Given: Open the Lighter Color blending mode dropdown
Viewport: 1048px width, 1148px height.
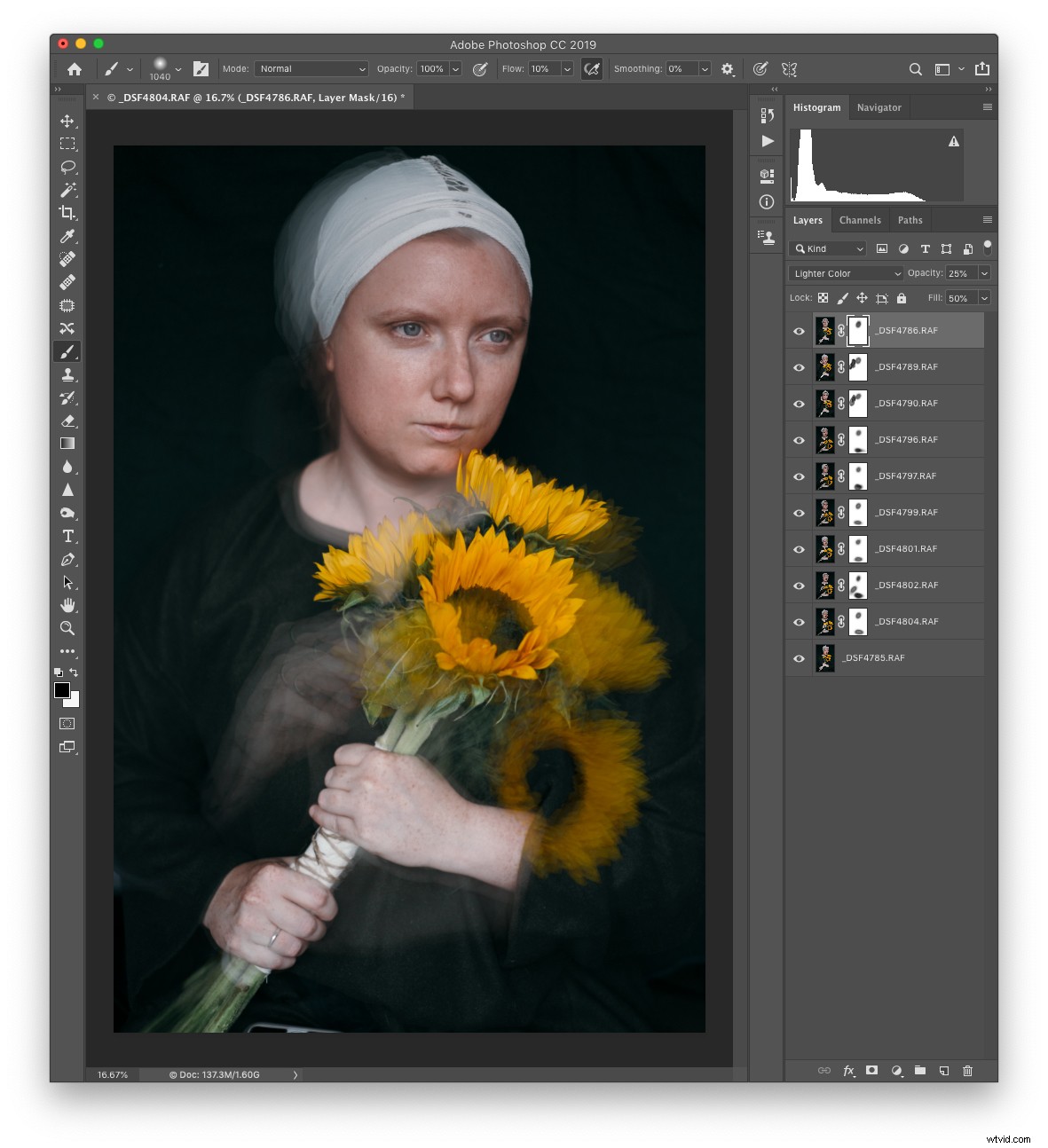Looking at the screenshot, I should point(844,273).
